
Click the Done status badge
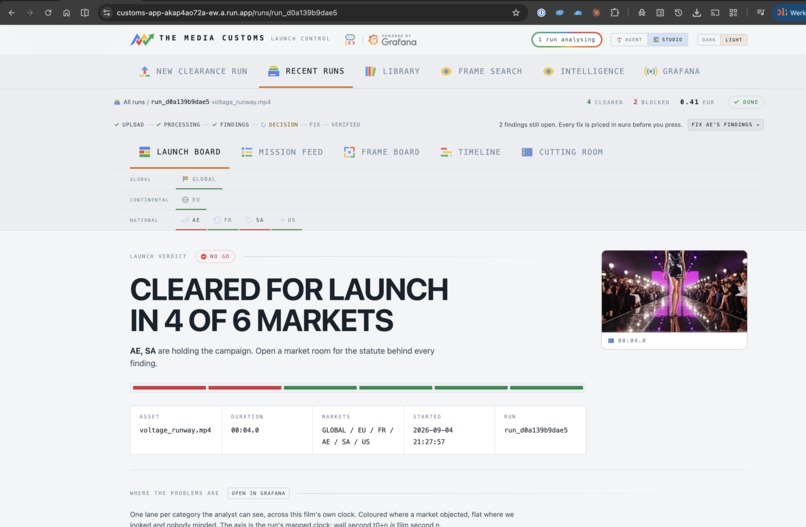point(746,102)
